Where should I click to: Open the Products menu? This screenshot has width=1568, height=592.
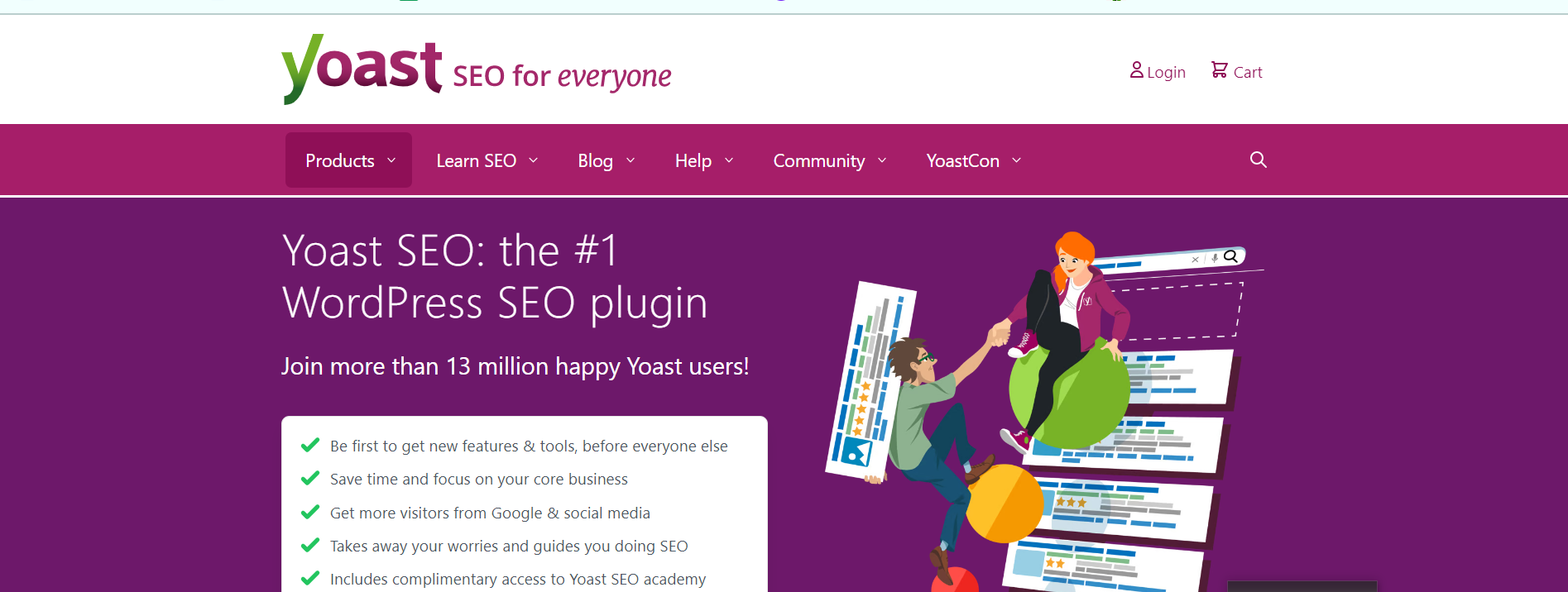tap(348, 160)
